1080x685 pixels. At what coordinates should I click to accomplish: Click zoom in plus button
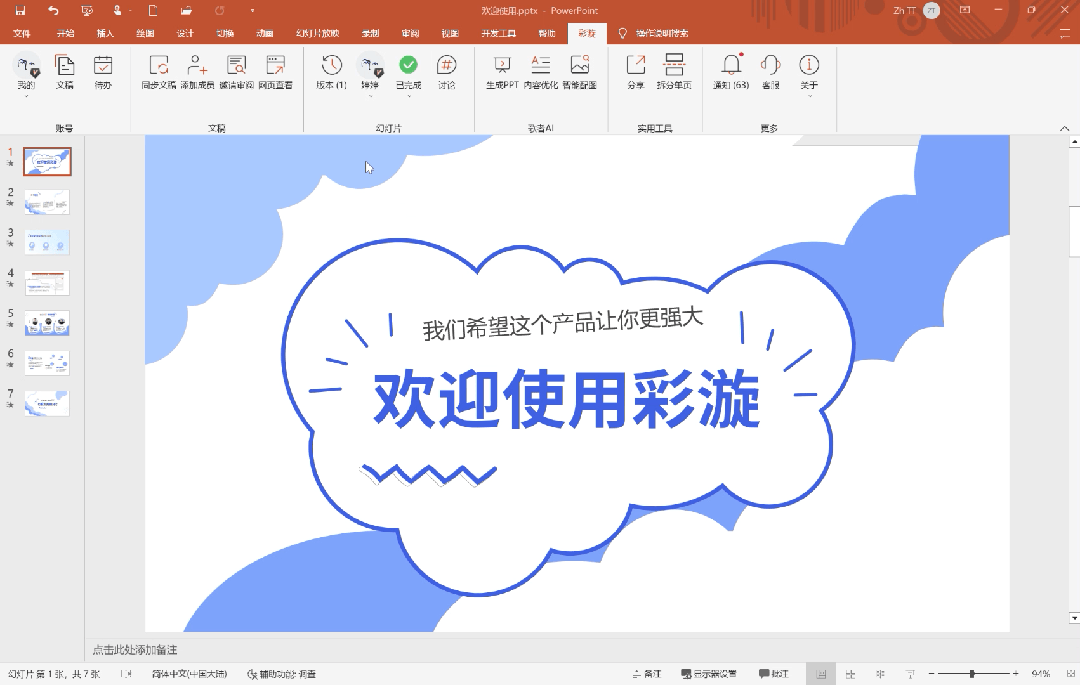1015,673
